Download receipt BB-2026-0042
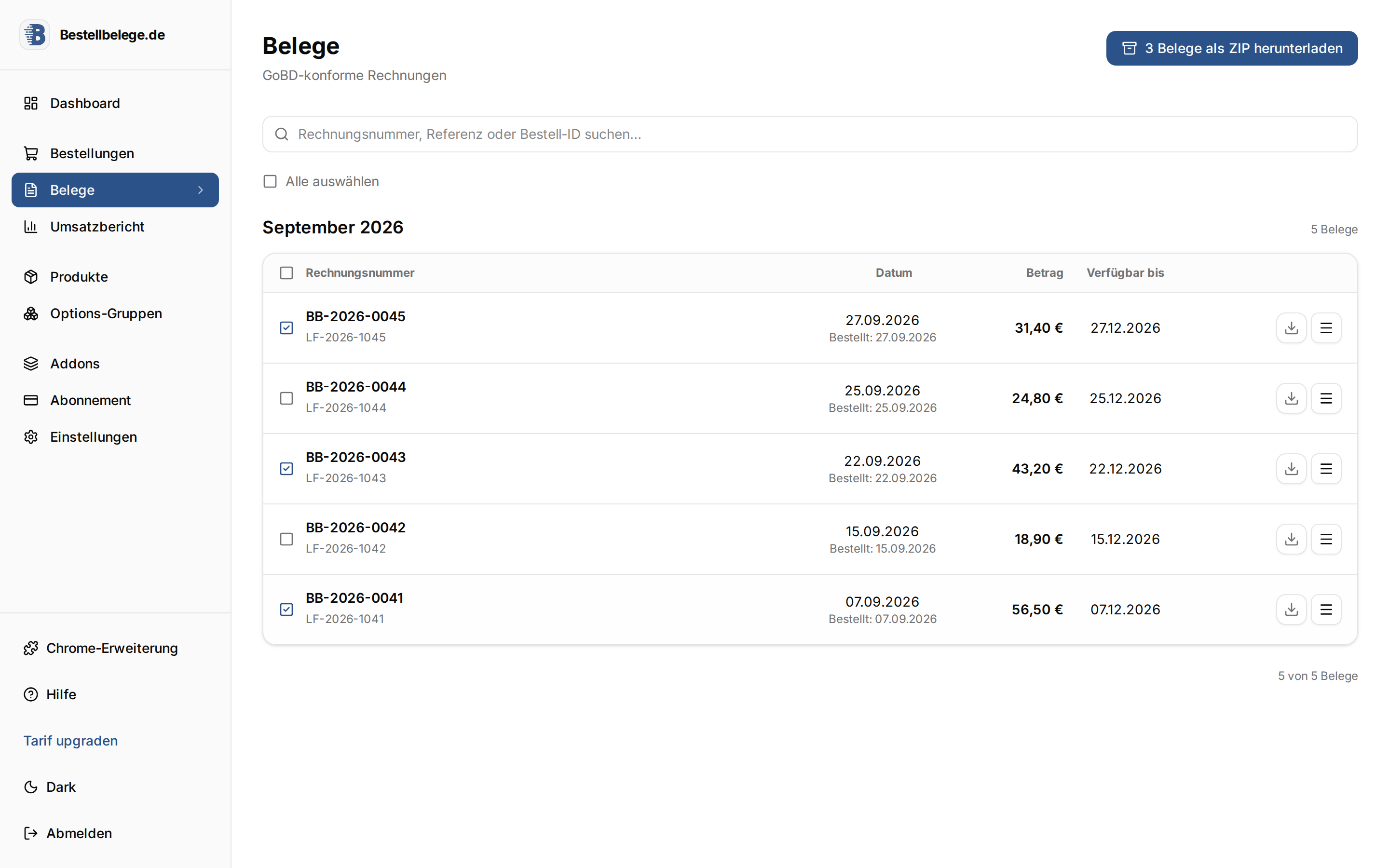The width and height of the screenshot is (1389, 868). (1291, 539)
